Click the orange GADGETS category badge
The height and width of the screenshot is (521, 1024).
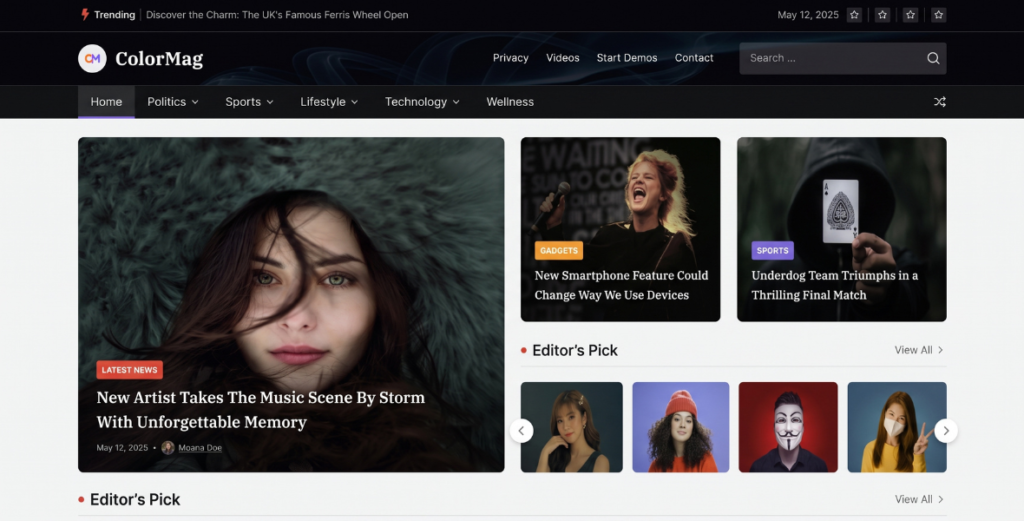click(x=558, y=251)
